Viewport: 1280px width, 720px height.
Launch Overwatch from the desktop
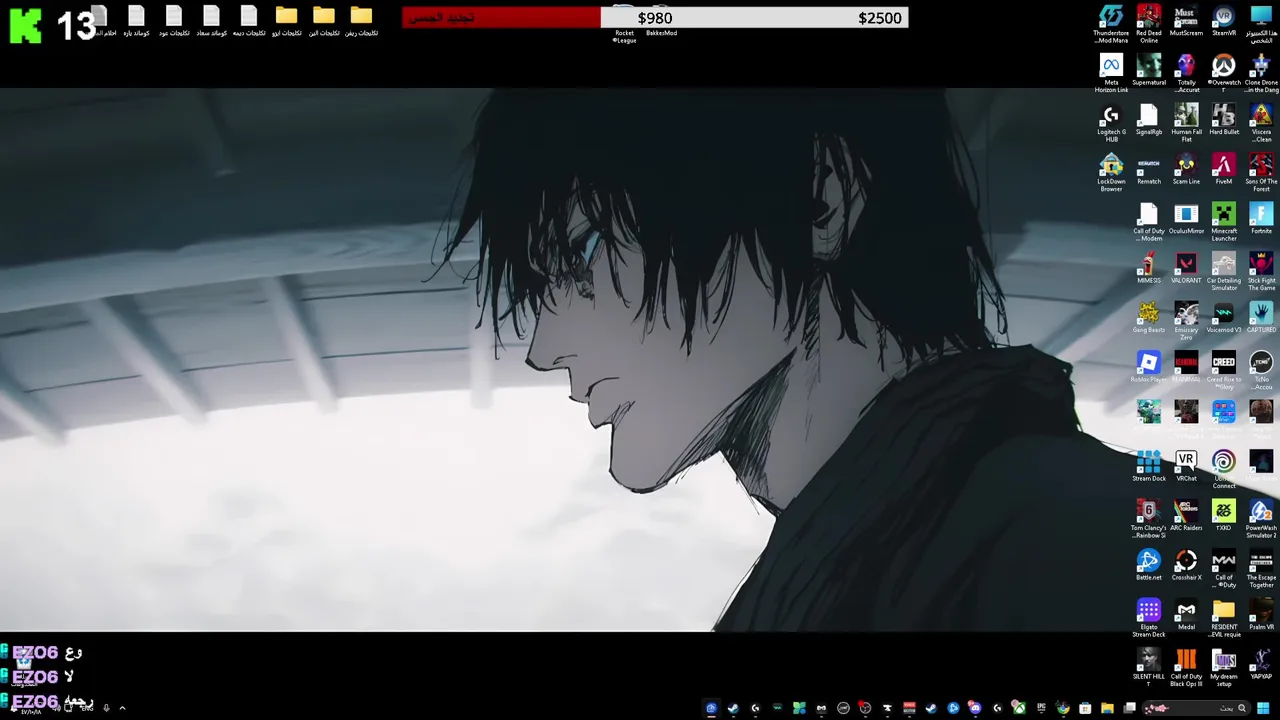click(1224, 74)
